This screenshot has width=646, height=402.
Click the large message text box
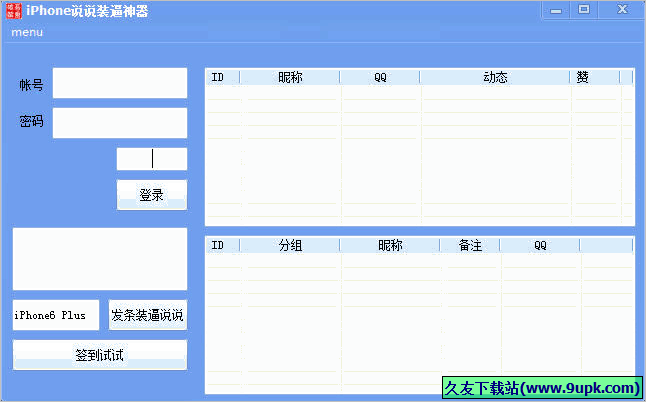click(x=100, y=259)
